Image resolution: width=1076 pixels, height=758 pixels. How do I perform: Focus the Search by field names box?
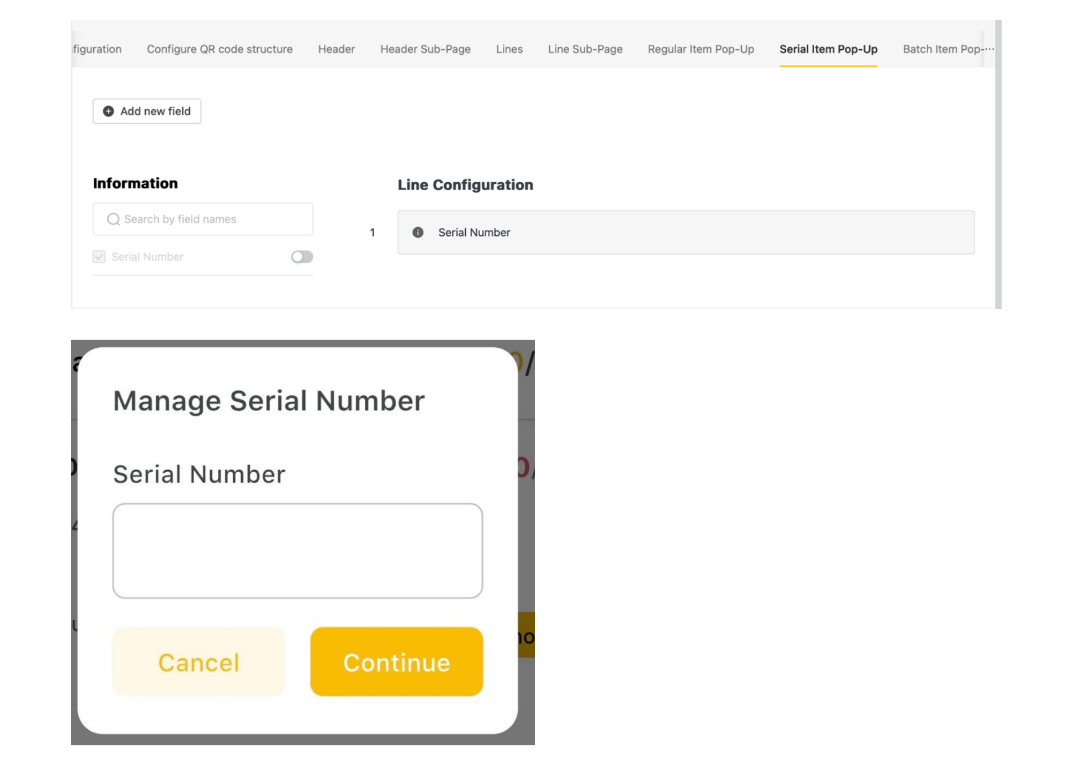click(x=210, y=220)
